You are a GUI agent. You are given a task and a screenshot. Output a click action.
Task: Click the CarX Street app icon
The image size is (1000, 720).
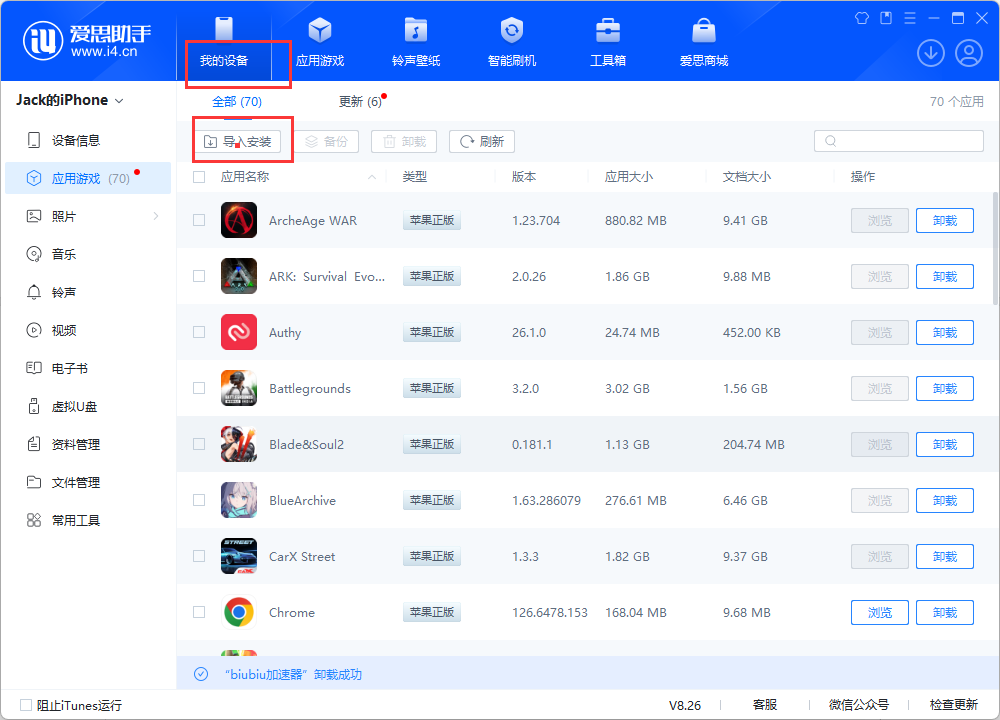(239, 556)
